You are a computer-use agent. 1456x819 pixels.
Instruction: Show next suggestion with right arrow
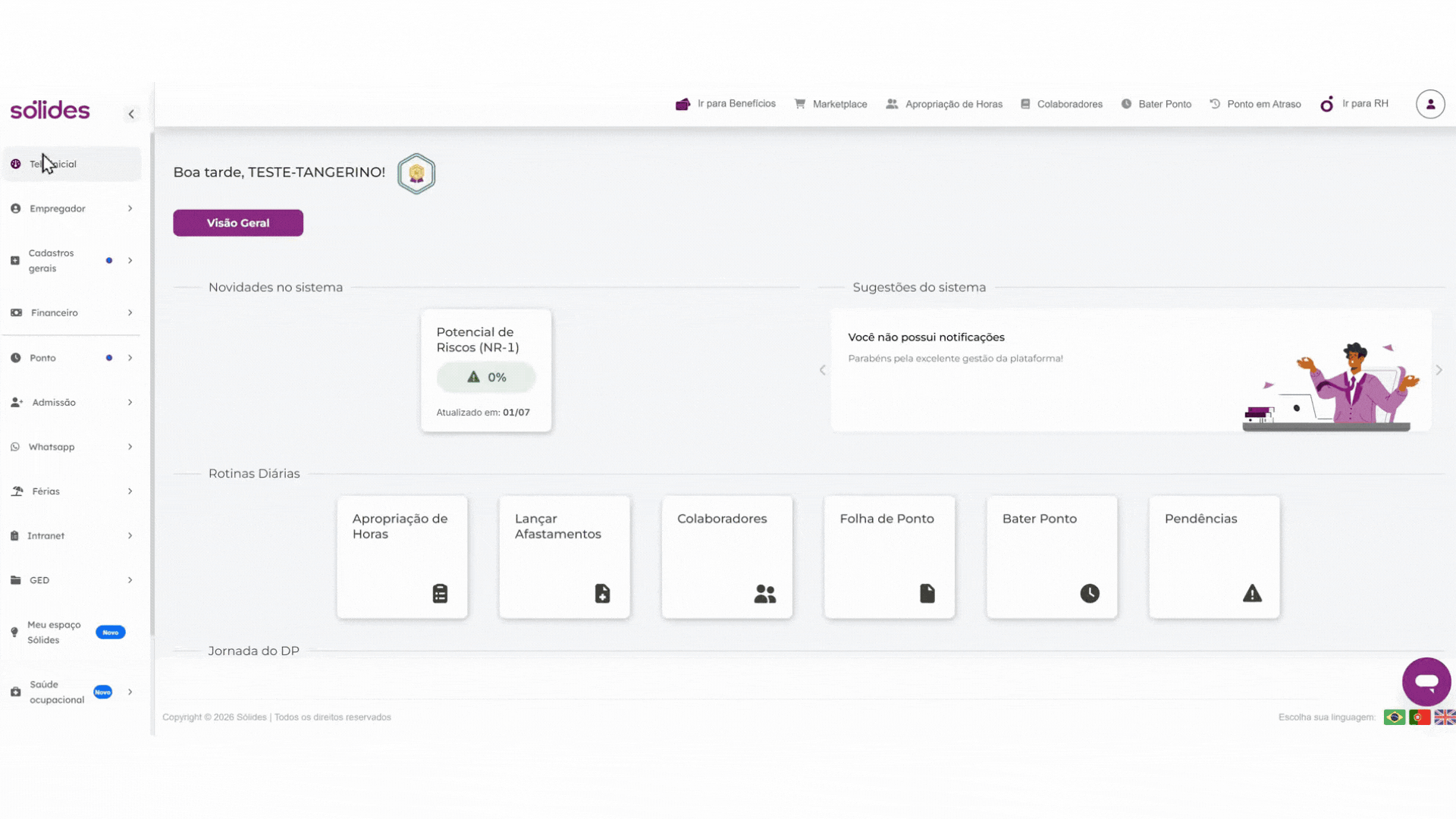click(x=1439, y=370)
